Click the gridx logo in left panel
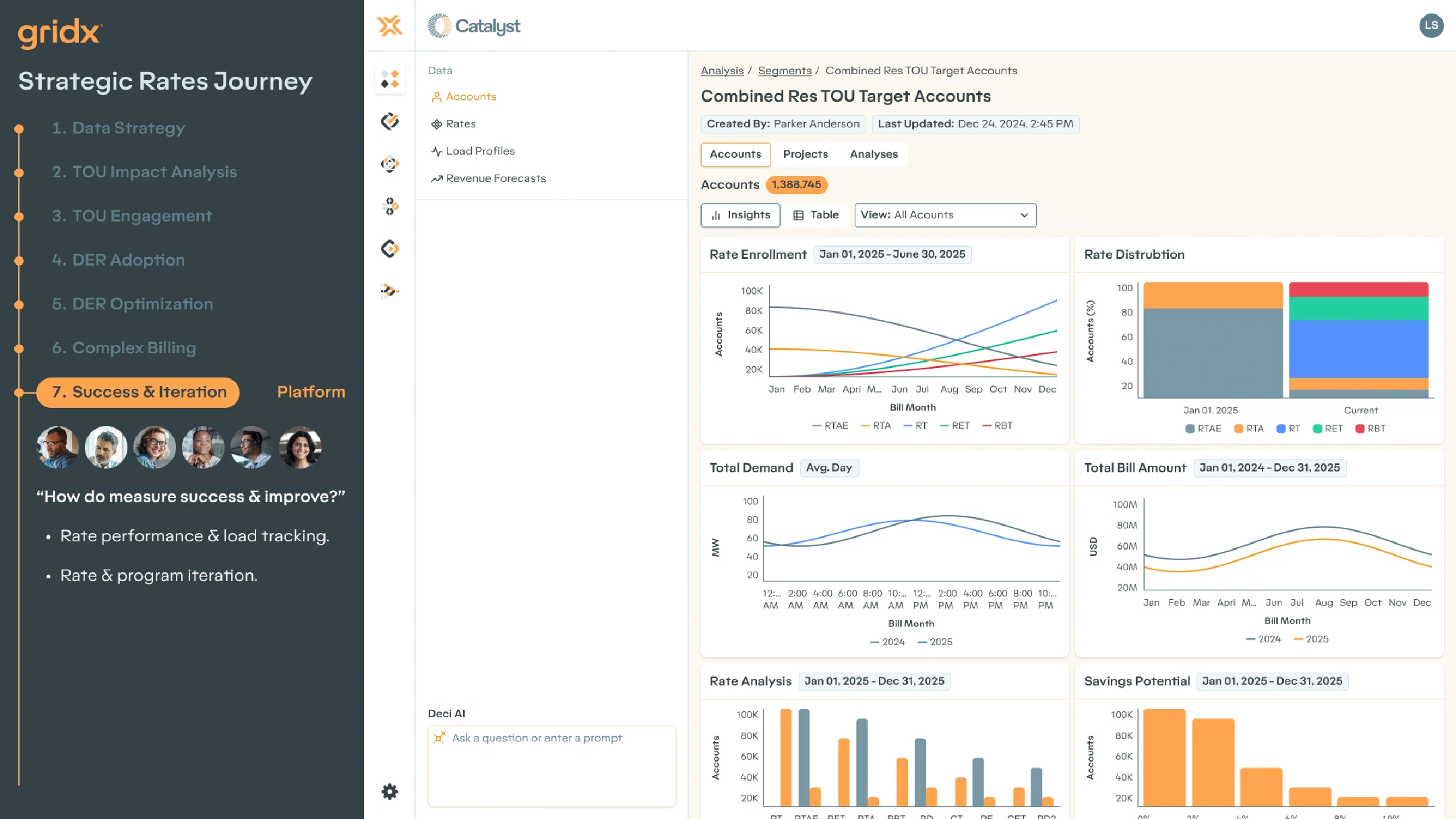This screenshot has height=819, width=1456. click(x=60, y=33)
